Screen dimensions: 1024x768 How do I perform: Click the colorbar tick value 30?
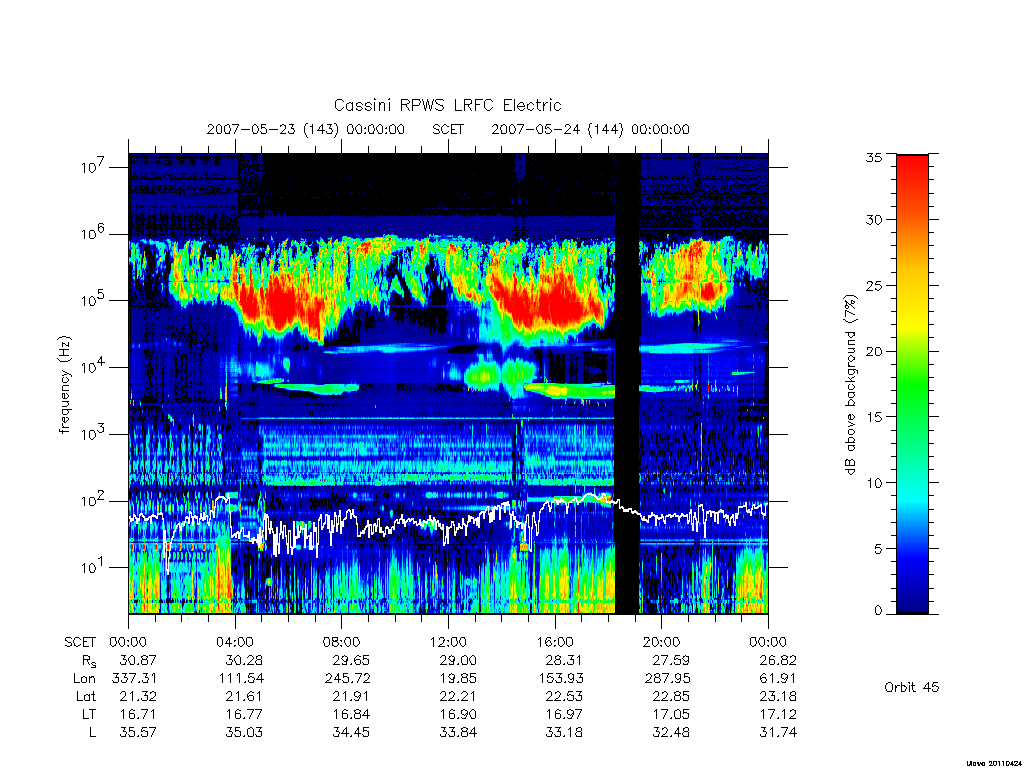tap(873, 220)
